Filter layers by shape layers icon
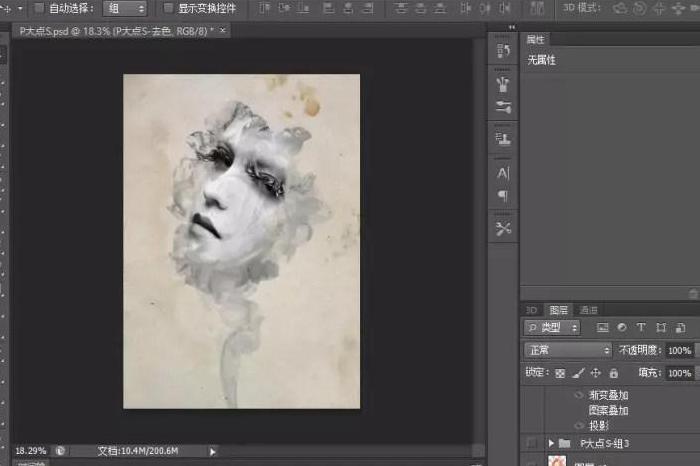The height and width of the screenshot is (466, 700). pyautogui.click(x=661, y=328)
